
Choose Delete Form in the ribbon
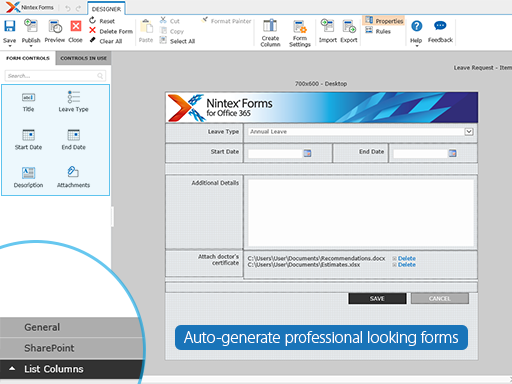click(111, 31)
